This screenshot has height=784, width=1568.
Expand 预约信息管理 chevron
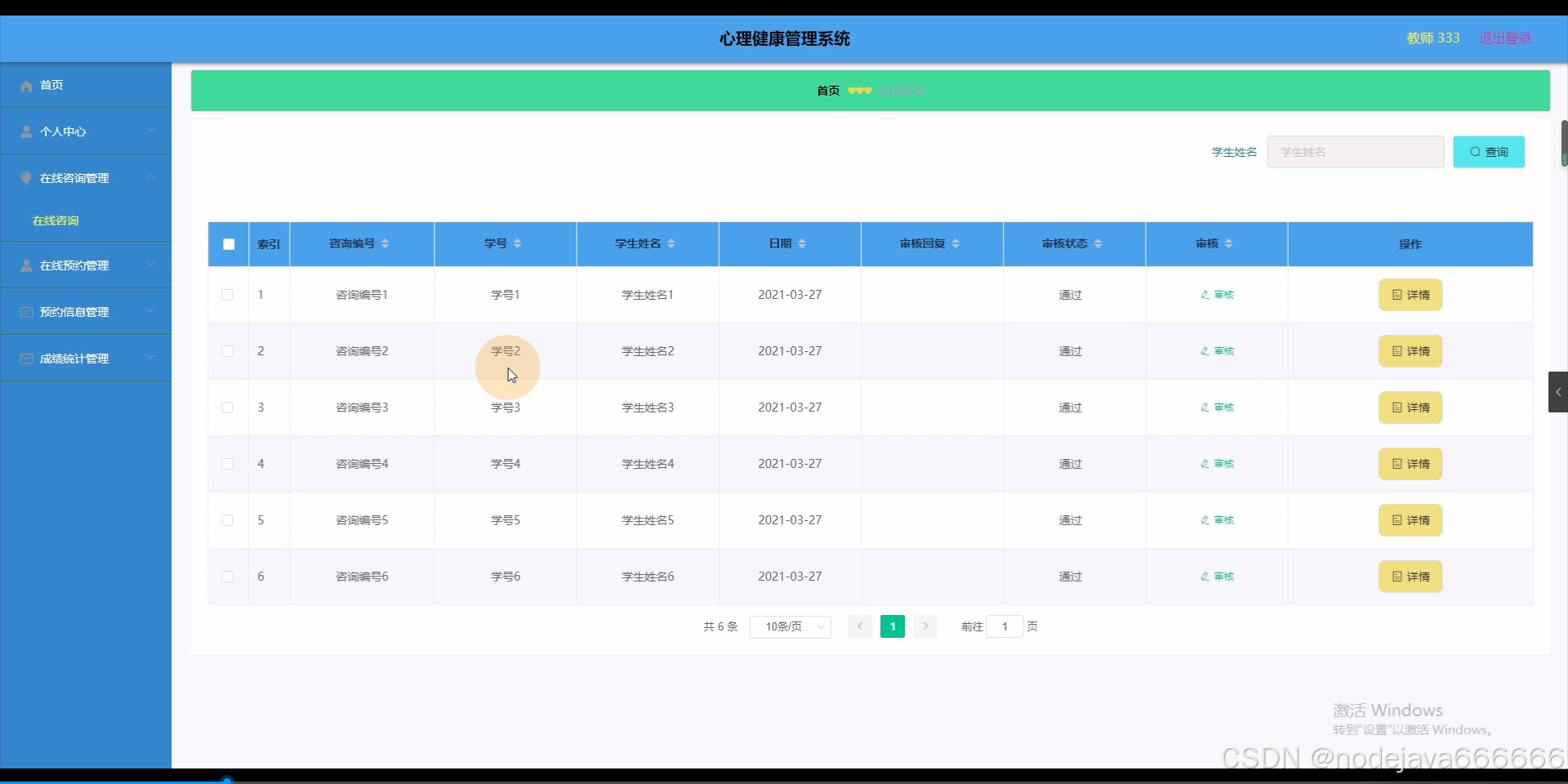(x=150, y=311)
